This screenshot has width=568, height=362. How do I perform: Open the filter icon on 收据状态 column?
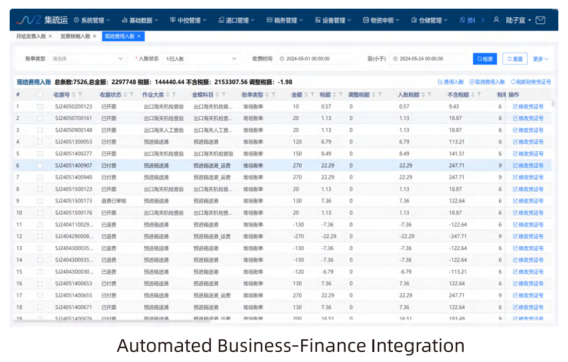(x=131, y=95)
